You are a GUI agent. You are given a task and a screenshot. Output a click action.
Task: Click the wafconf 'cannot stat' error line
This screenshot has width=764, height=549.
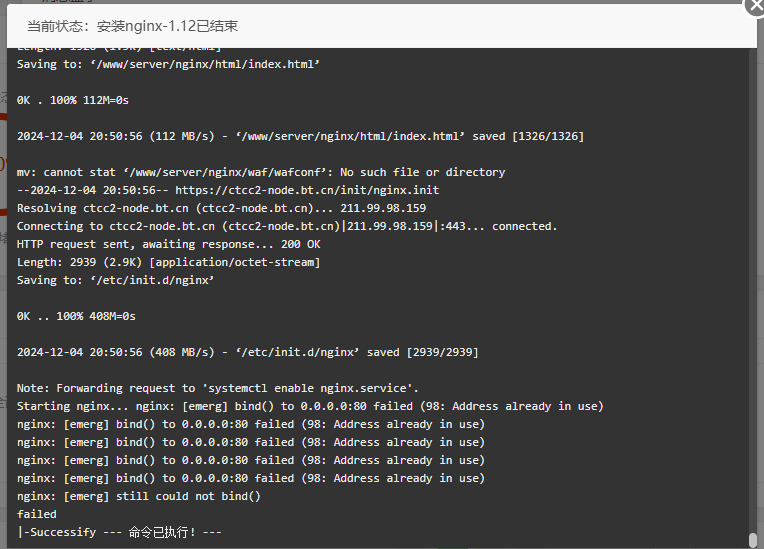tap(261, 172)
